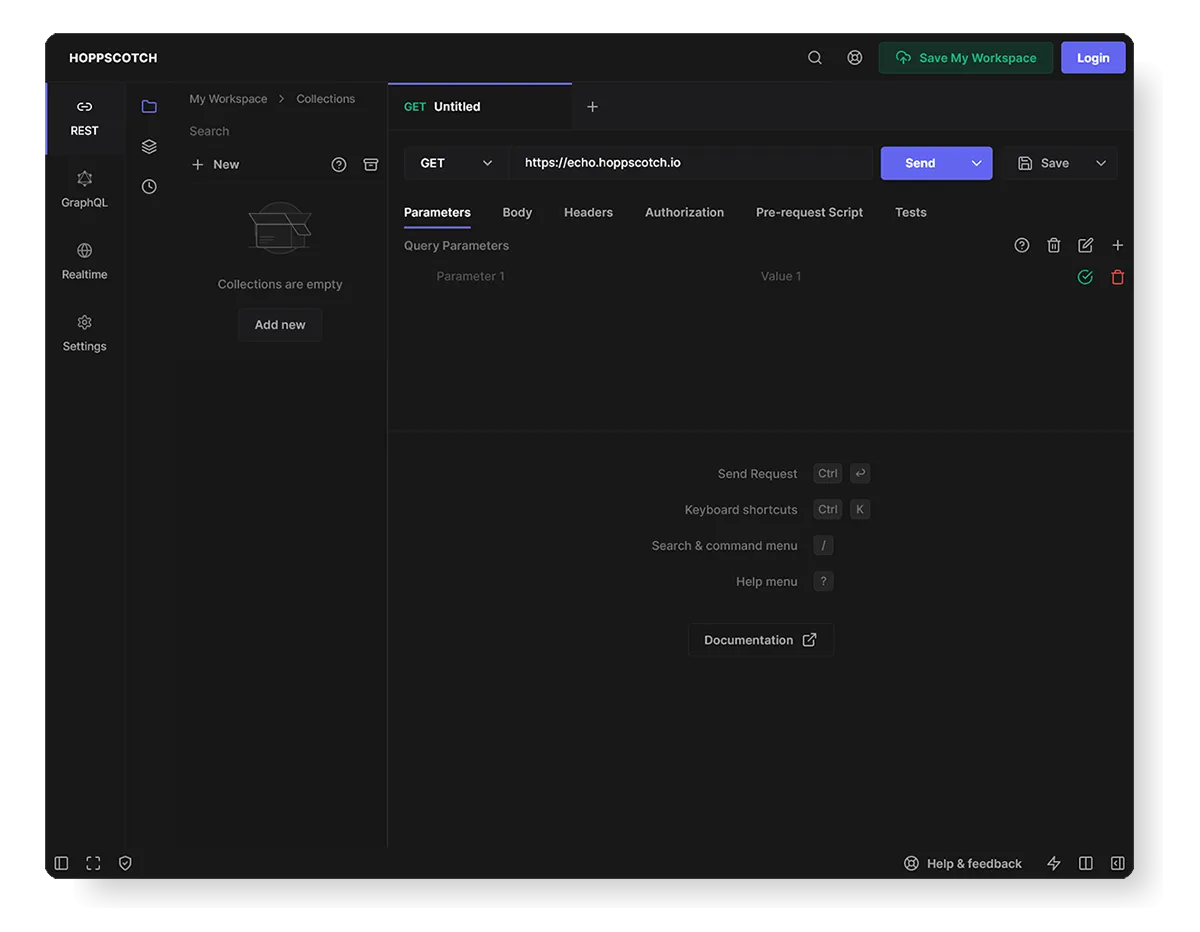Open the Environments layers icon panel
Image resolution: width=1200 pixels, height=932 pixels.
149,147
